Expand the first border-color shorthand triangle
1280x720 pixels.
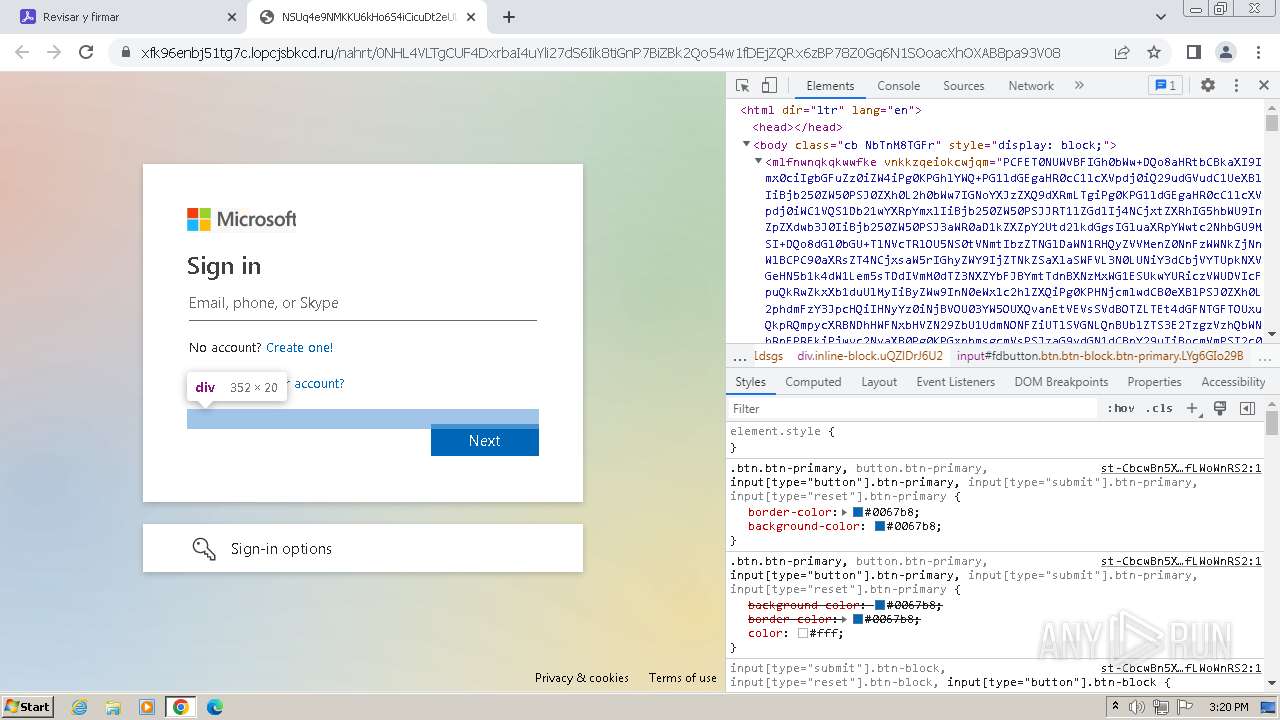coord(844,512)
